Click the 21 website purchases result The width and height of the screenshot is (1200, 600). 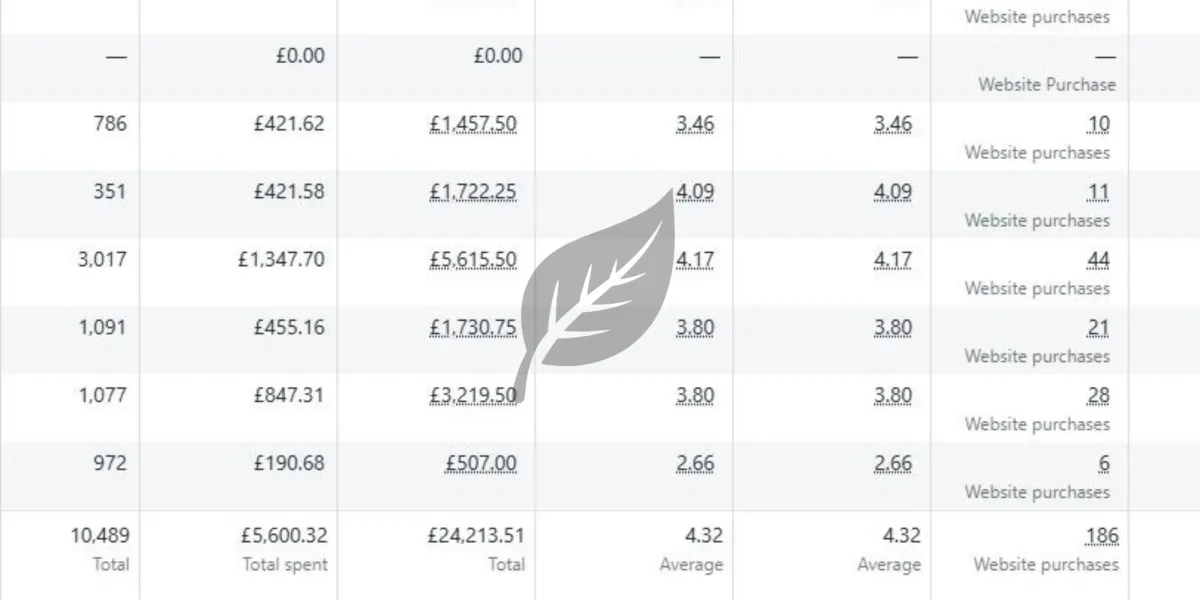pyautogui.click(x=1098, y=328)
